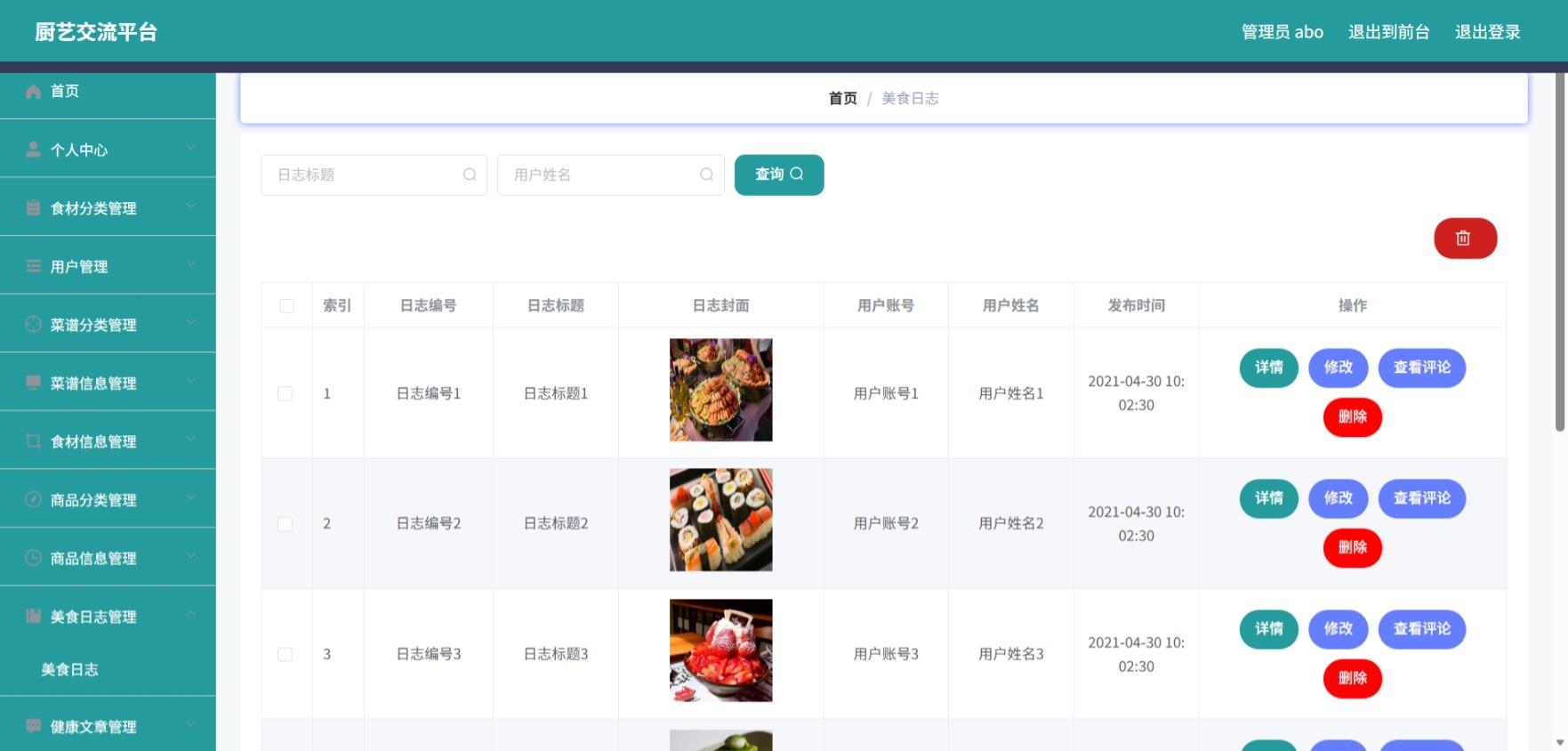Viewport: 1568px width, 751px height.
Task: Expand the 食材信息管理 chevron
Action: 191,440
